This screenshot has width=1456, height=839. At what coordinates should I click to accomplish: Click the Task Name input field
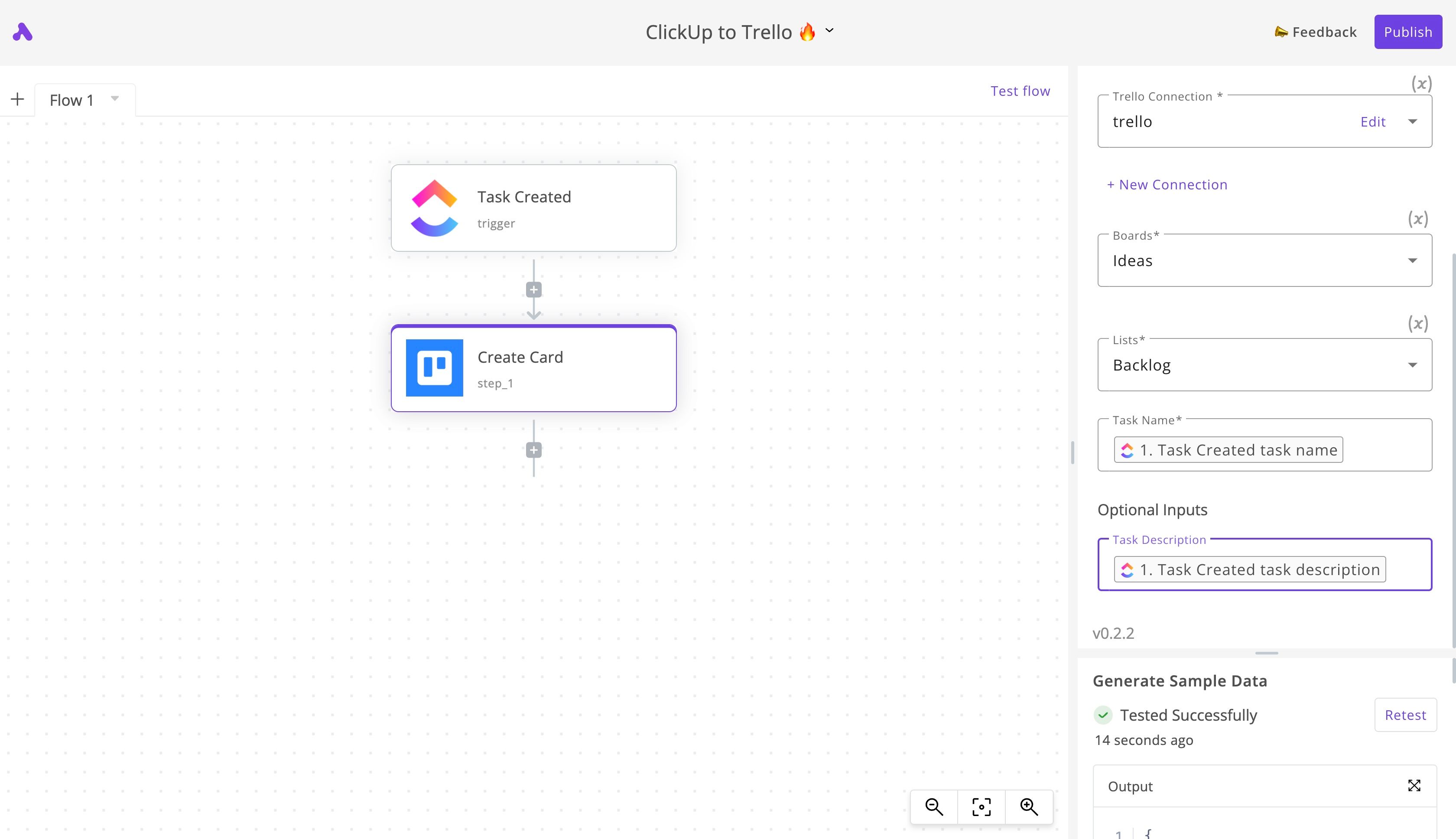pos(1265,445)
